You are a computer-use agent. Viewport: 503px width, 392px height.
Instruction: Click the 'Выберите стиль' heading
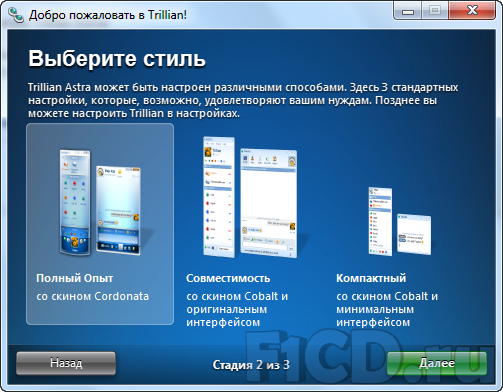[117, 59]
